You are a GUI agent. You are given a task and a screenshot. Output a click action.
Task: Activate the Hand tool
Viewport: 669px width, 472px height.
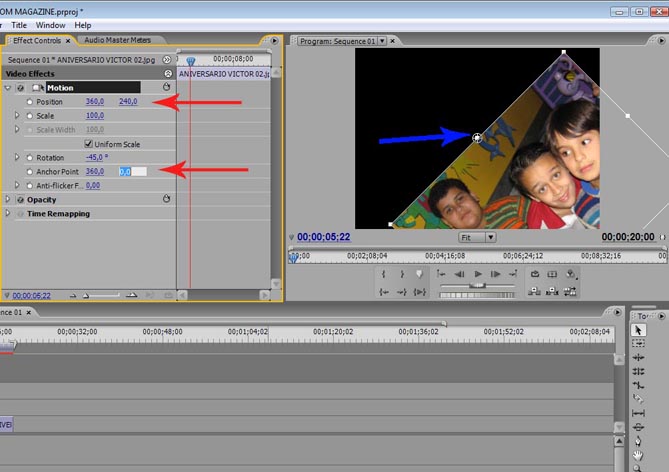(640, 453)
